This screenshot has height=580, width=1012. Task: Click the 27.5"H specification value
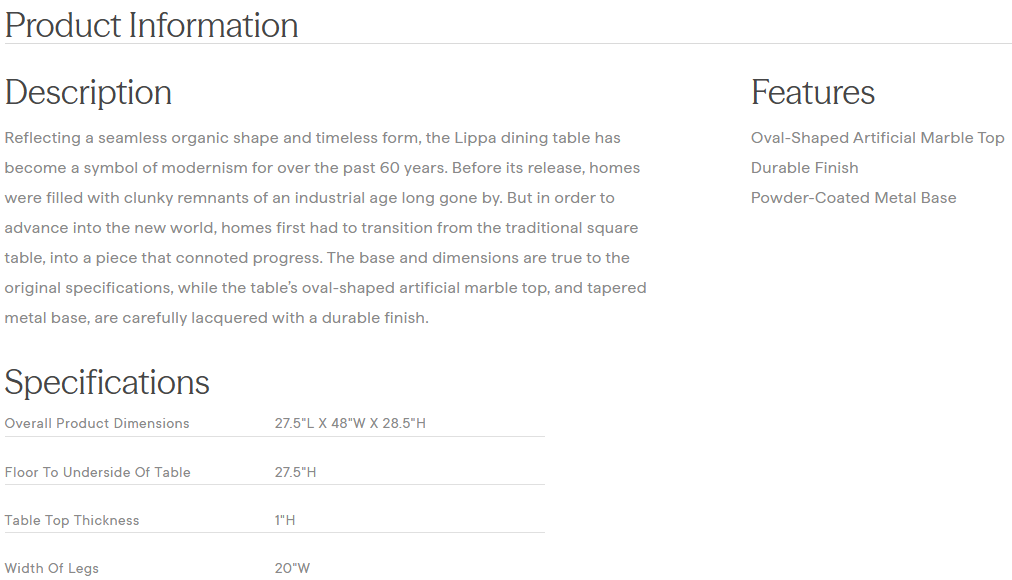click(x=295, y=472)
